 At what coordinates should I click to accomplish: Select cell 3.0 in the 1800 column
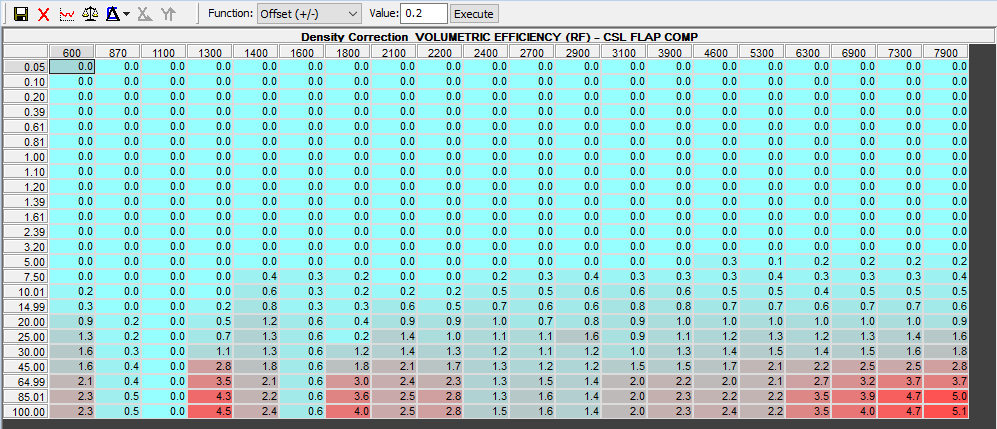click(348, 381)
